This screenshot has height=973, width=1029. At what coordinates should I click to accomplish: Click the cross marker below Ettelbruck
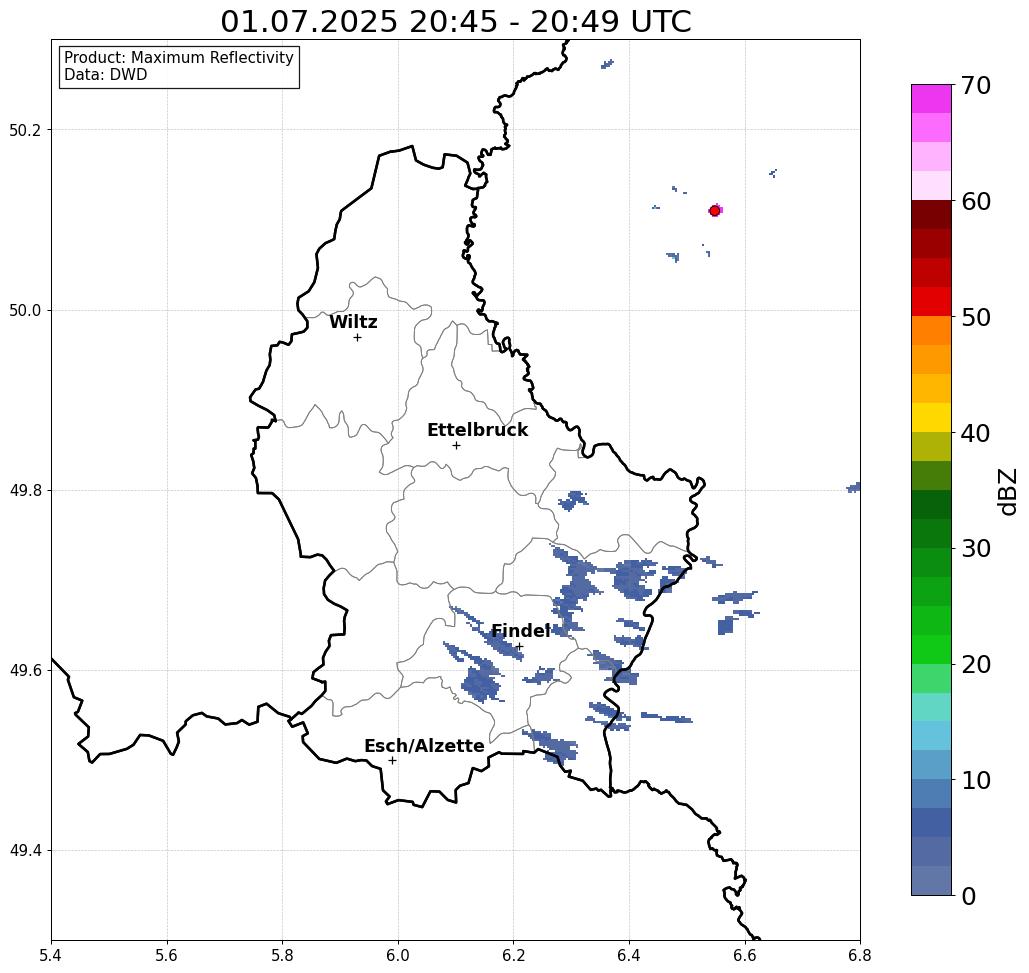[x=457, y=445]
